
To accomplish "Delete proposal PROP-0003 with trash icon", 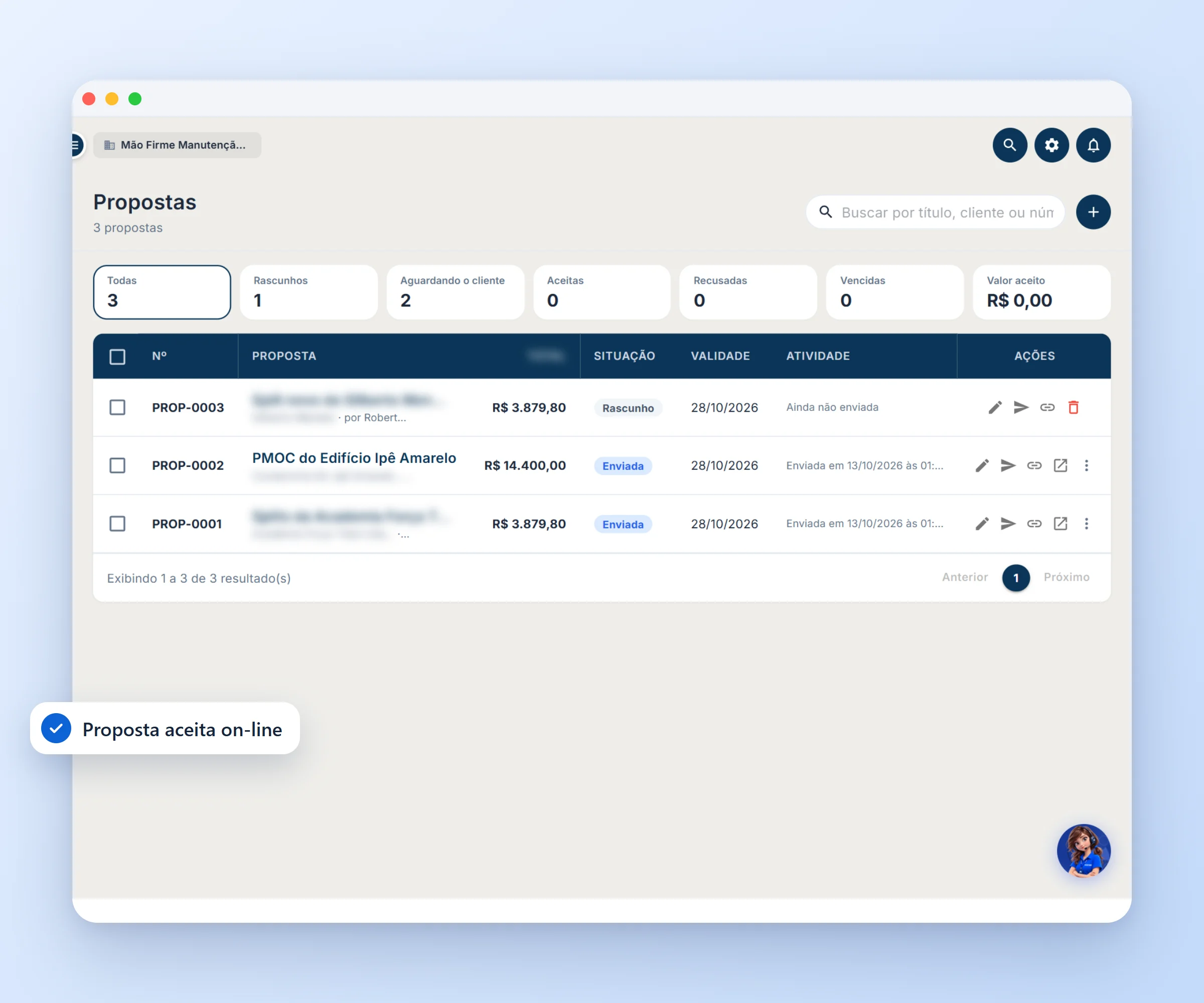I will click(1074, 408).
